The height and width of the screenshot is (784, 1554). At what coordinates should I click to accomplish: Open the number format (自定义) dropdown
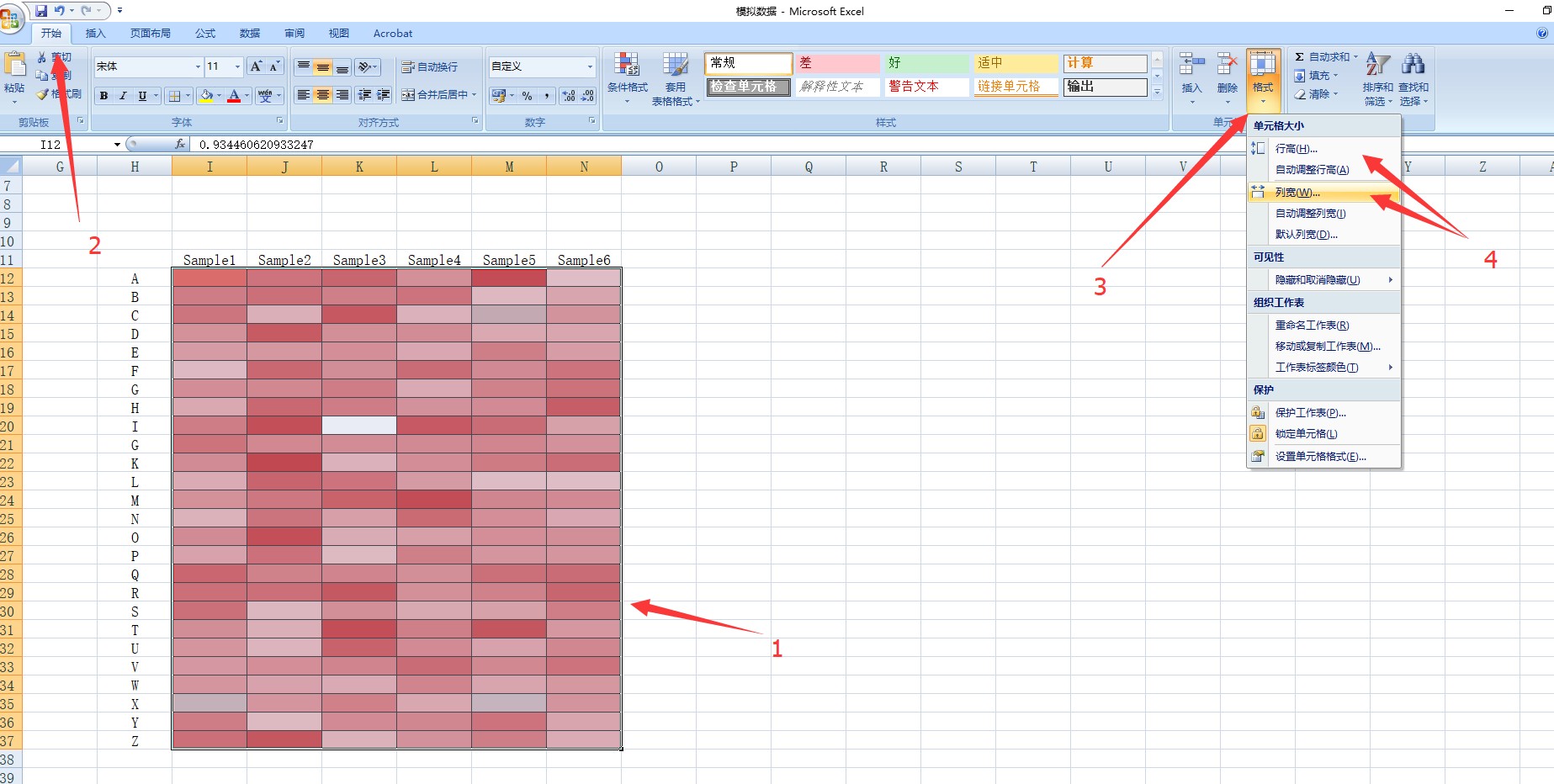(590, 66)
